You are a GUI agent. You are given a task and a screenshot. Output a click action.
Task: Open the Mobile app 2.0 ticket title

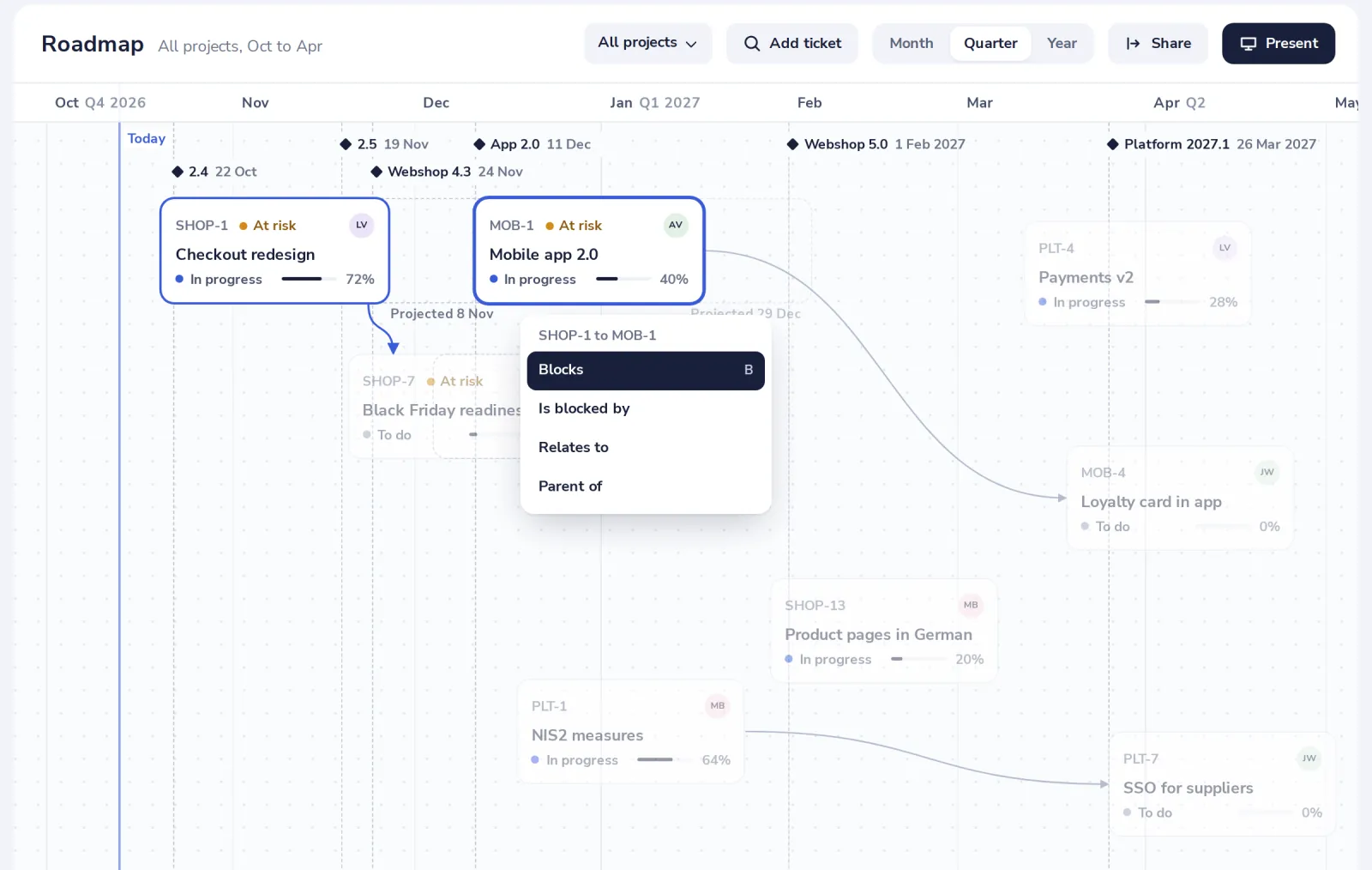(544, 255)
